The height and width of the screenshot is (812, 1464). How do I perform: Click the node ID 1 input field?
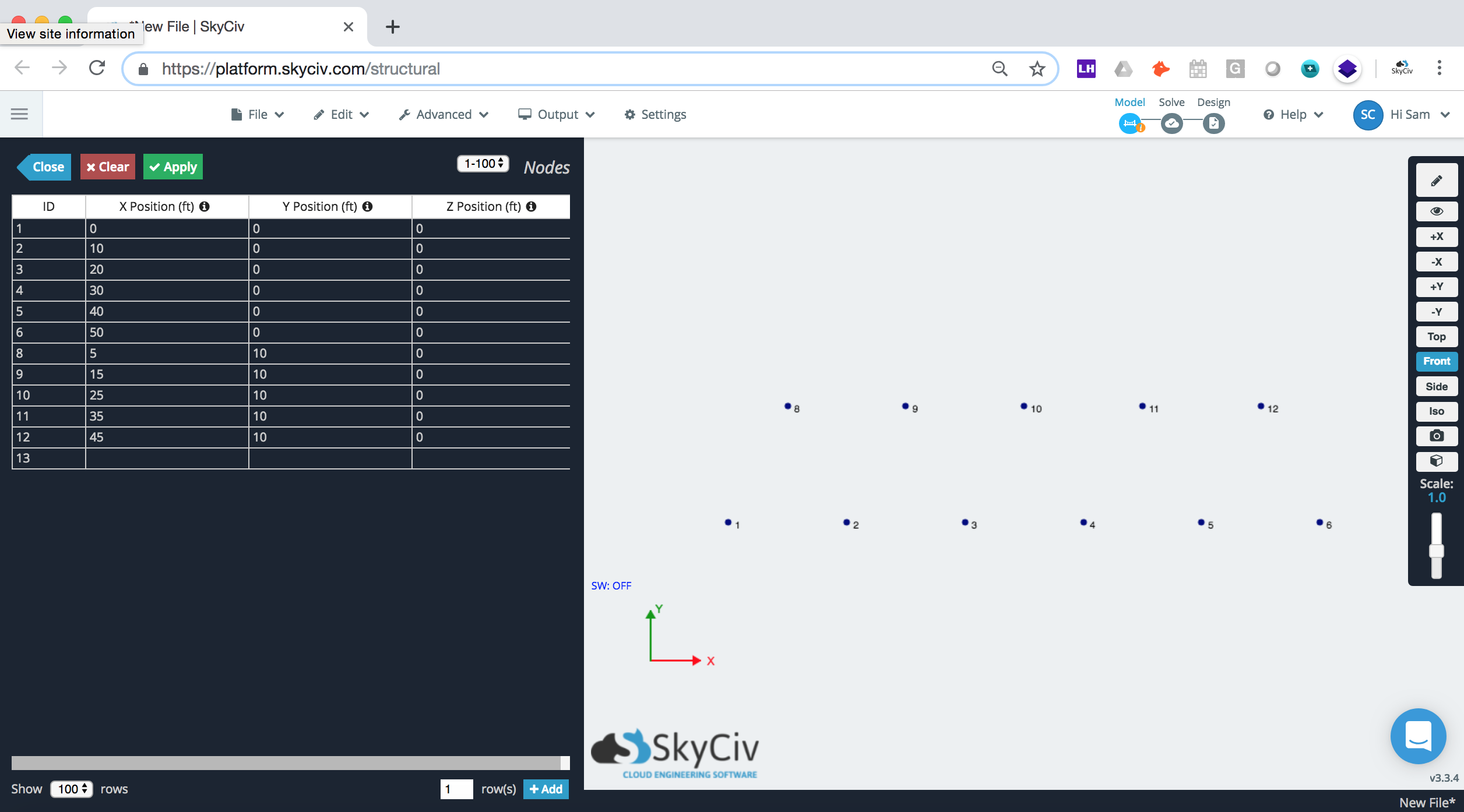[48, 228]
